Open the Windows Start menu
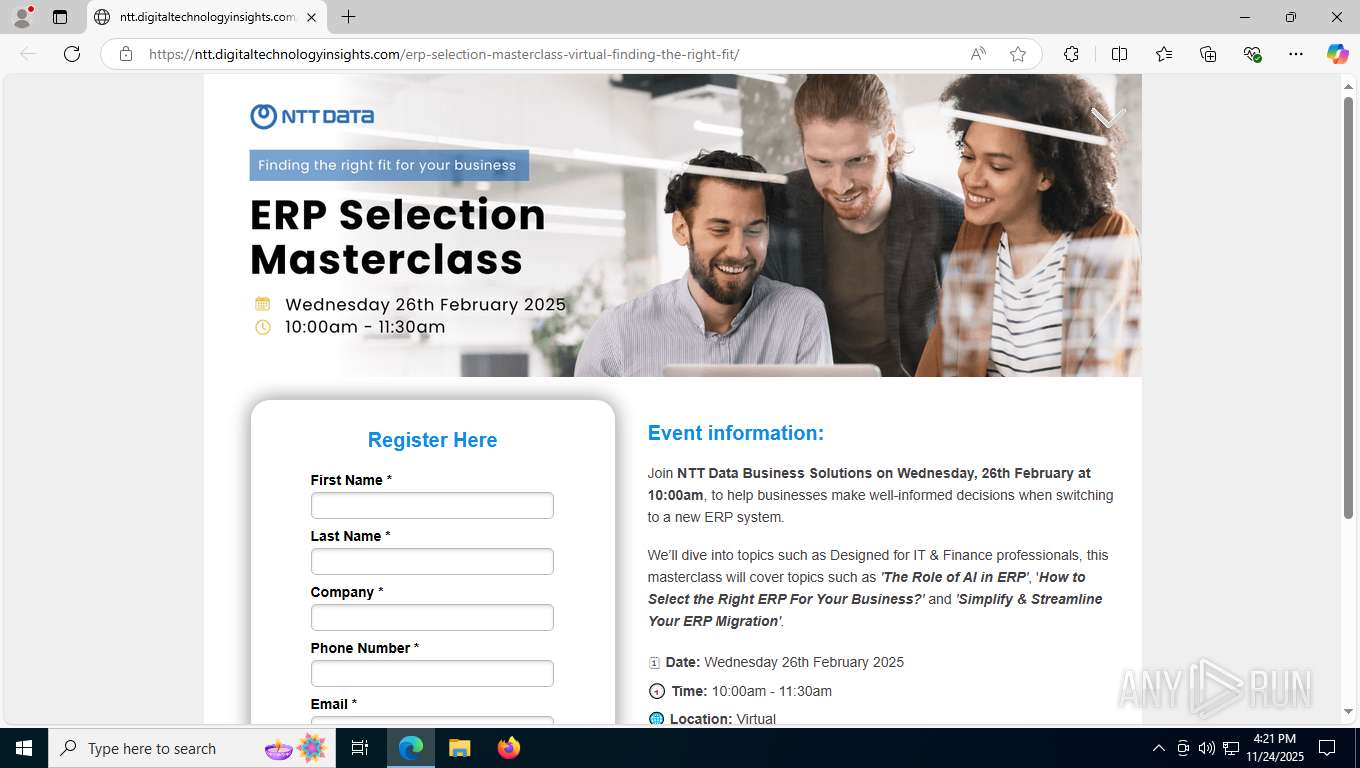Image resolution: width=1360 pixels, height=768 pixels. (23, 748)
